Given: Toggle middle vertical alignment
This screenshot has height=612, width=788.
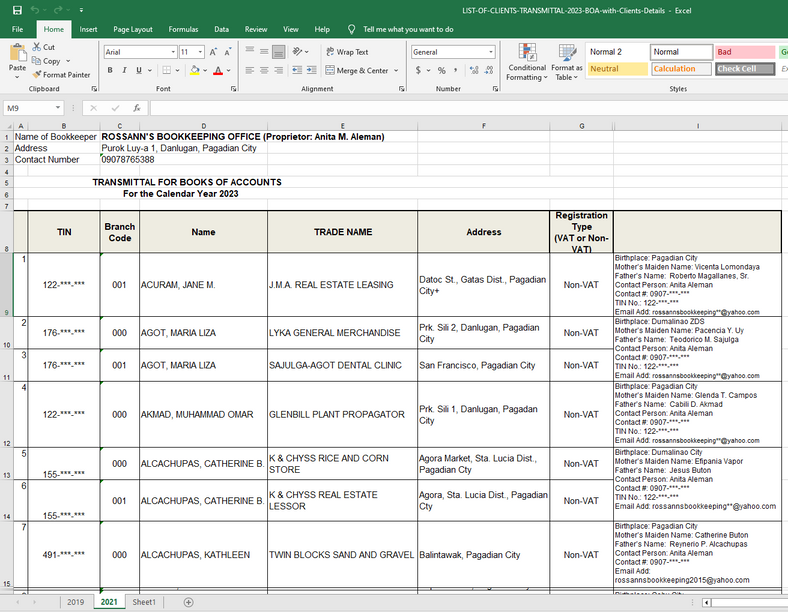Looking at the screenshot, I should click(264, 51).
